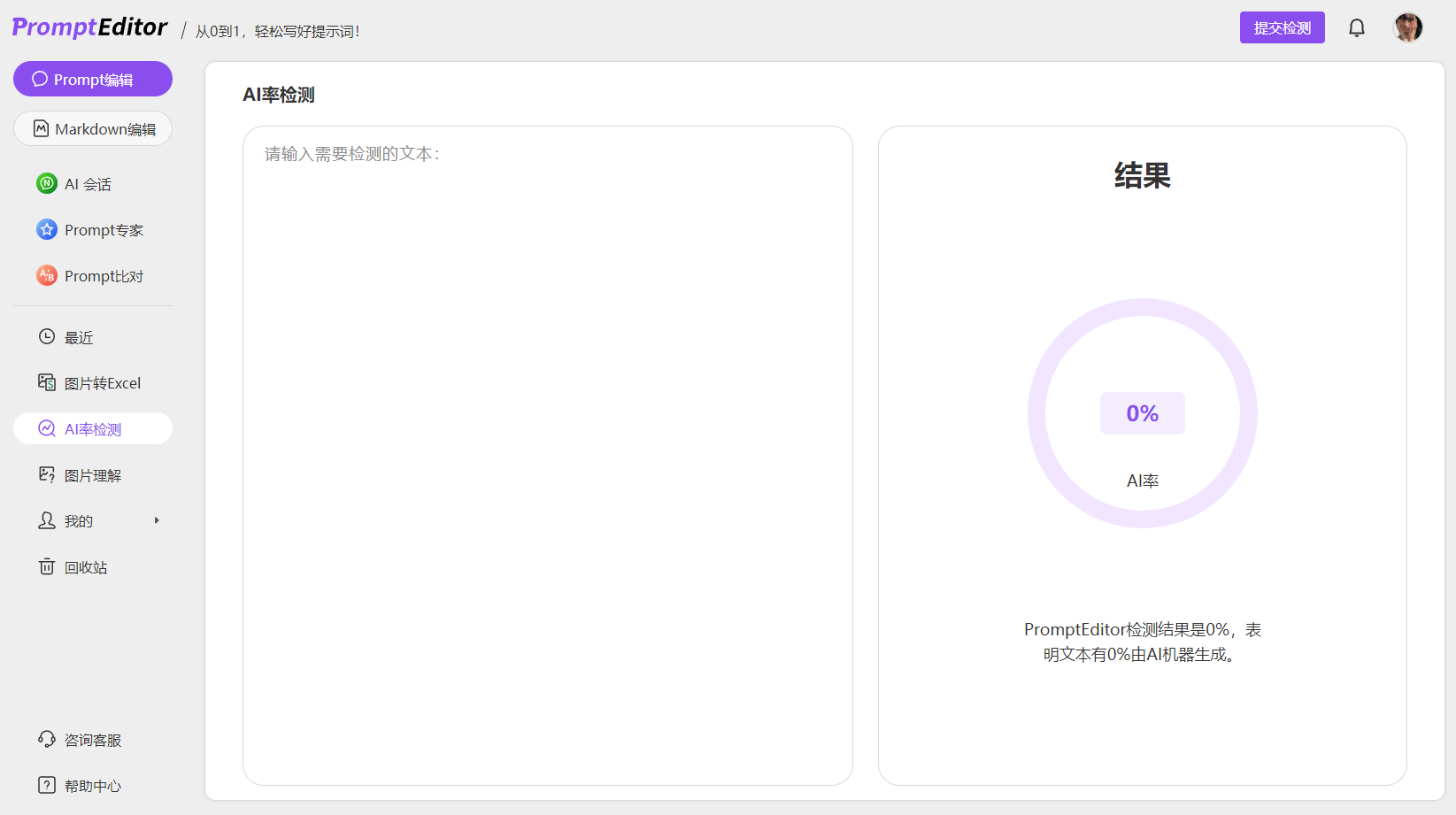Open 最近 recent items clock icon
The height and width of the screenshot is (815, 1456).
click(47, 337)
